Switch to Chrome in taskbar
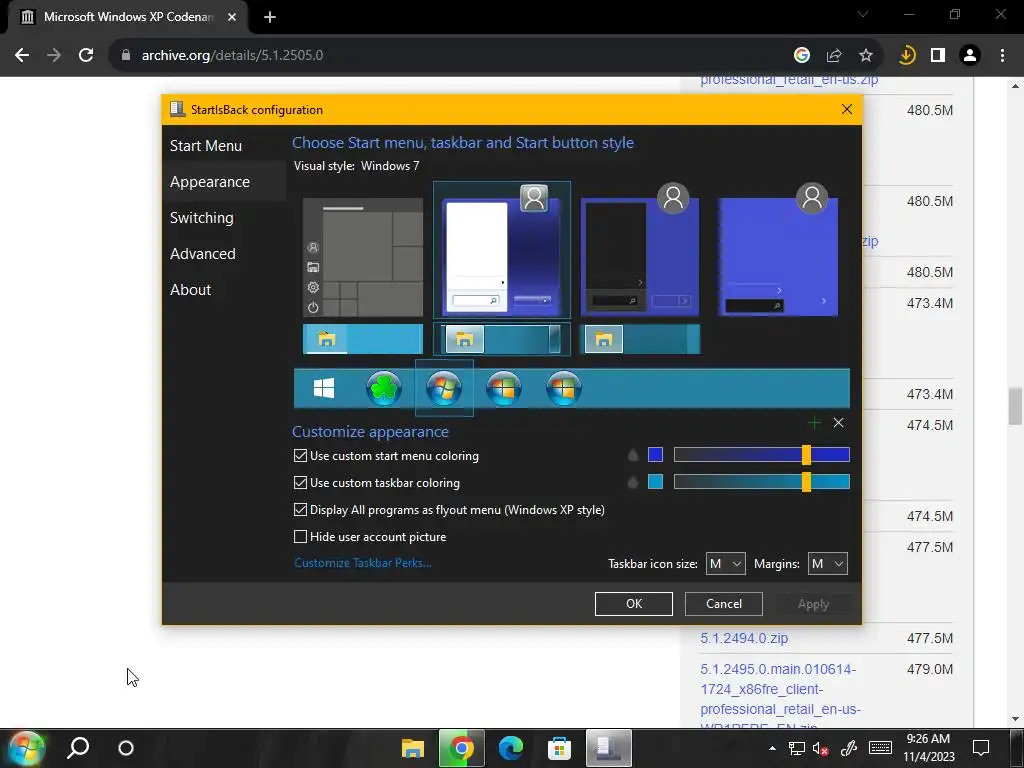The width and height of the screenshot is (1024, 768). pyautogui.click(x=462, y=748)
